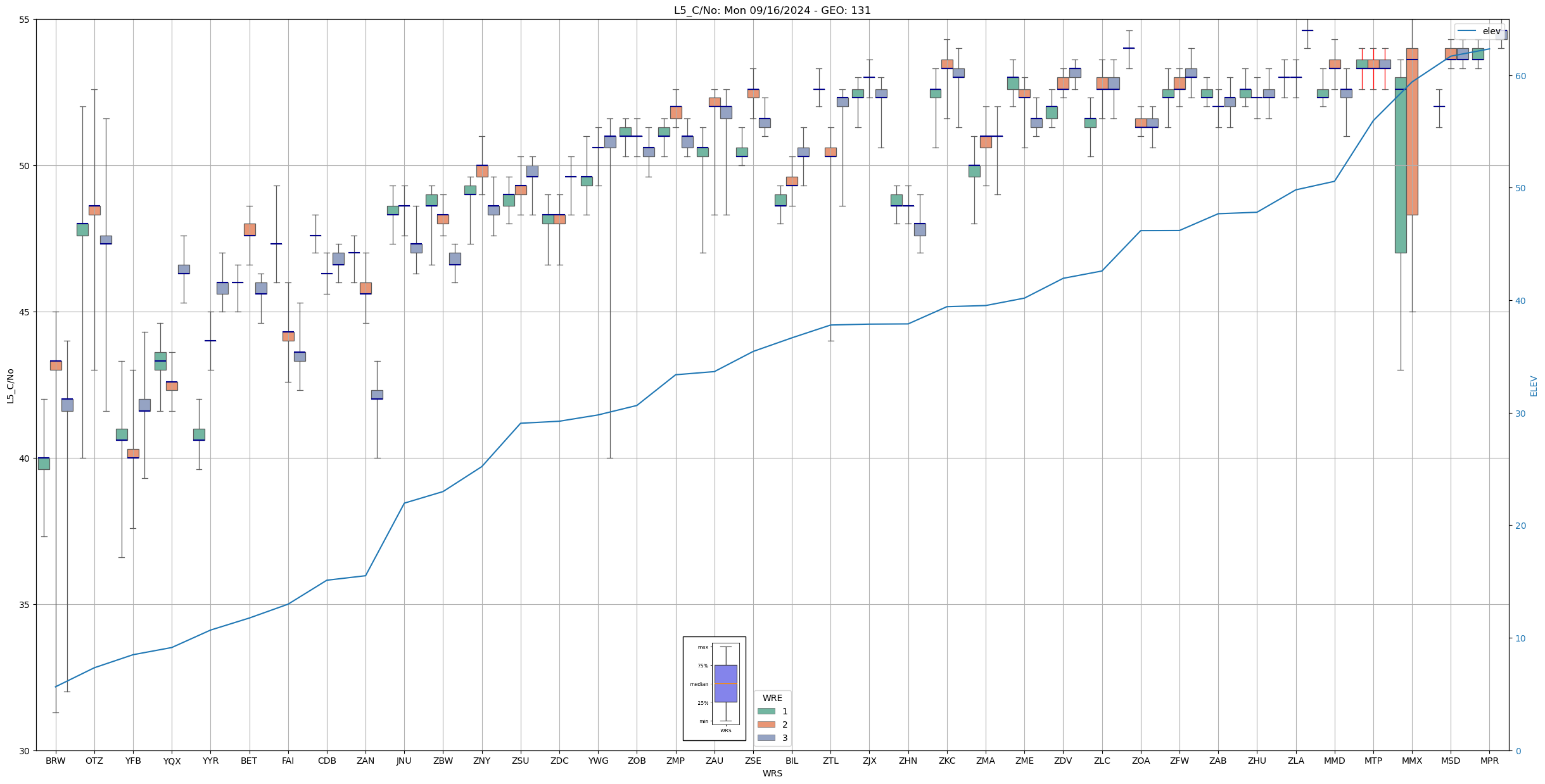1545x784 pixels.
Task: Click the CDB x-axis label
Action: 327,761
